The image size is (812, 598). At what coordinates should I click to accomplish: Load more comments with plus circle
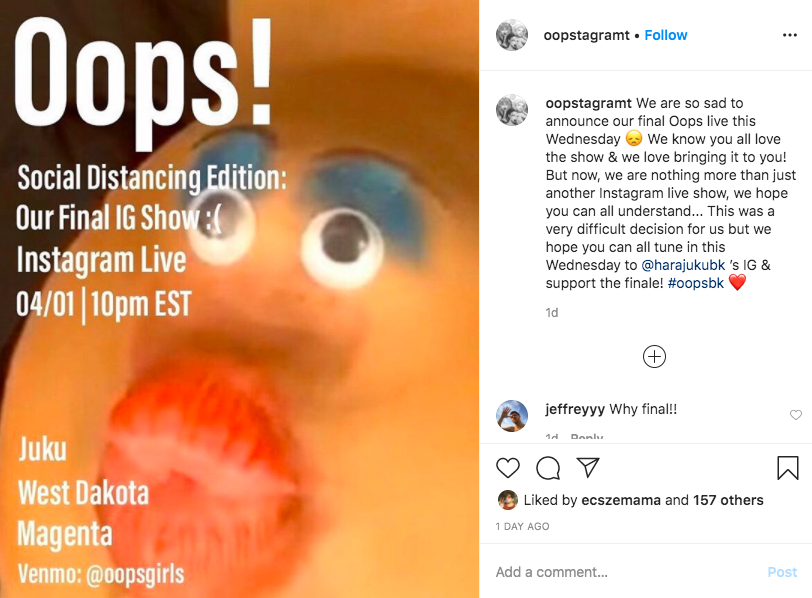654,357
